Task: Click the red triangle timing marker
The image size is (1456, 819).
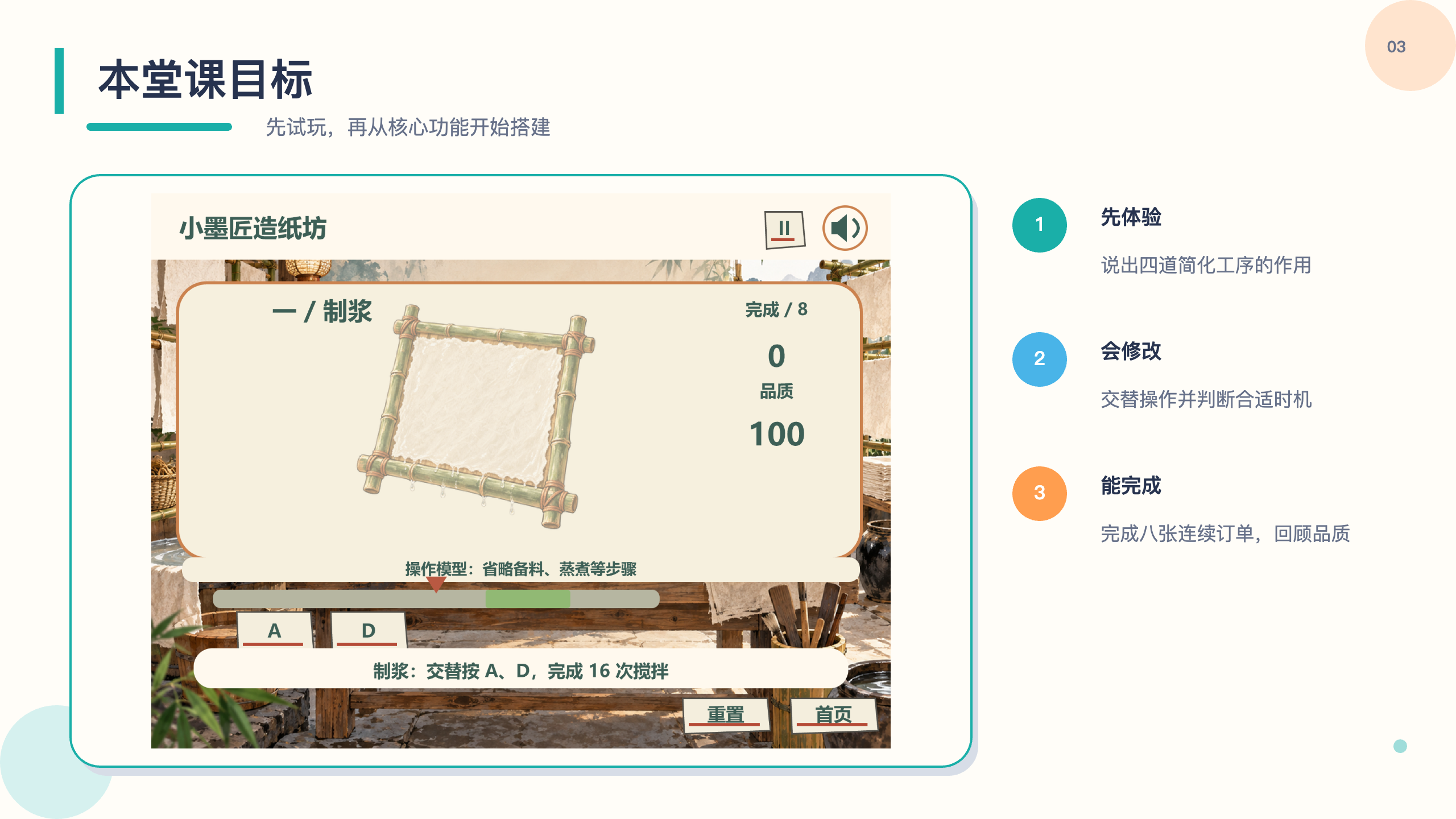Action: click(x=436, y=584)
